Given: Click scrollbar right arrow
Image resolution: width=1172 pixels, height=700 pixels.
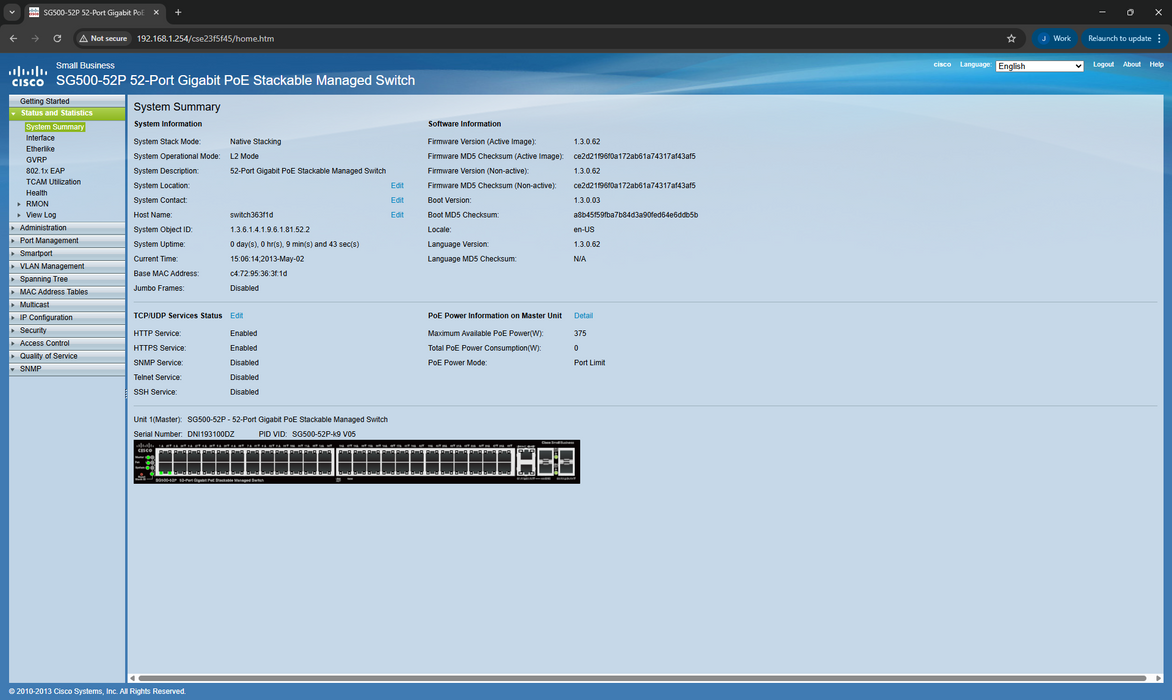Looking at the screenshot, I should tap(1159, 678).
